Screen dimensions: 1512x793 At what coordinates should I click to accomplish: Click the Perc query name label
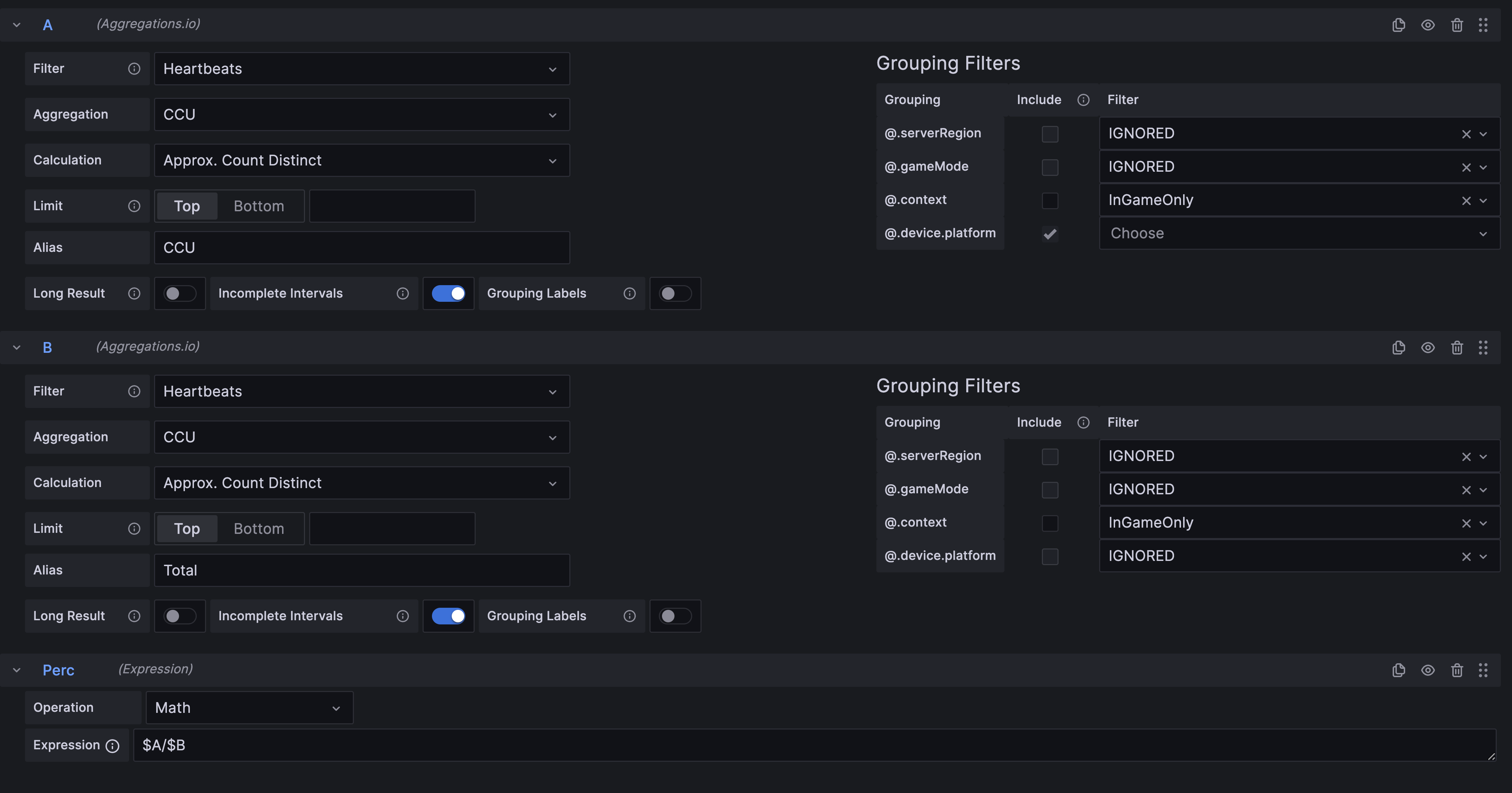[x=58, y=670]
